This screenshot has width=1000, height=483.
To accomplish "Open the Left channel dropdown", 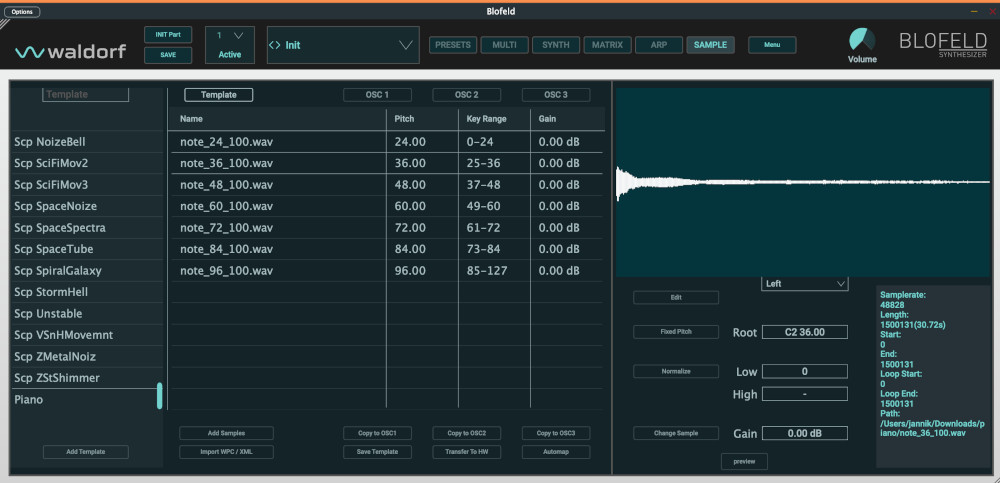I will click(805, 284).
